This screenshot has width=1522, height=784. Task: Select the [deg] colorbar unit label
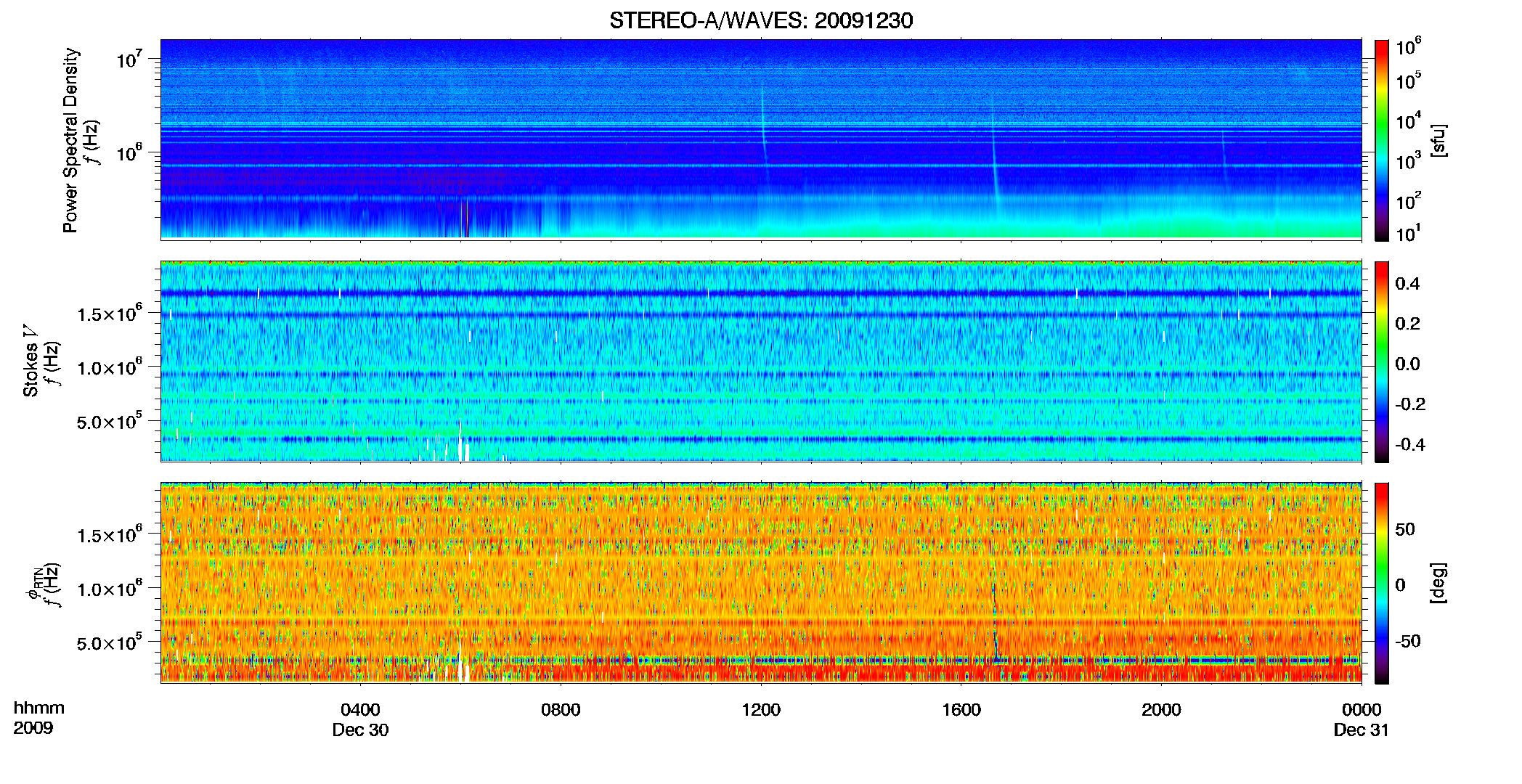pyautogui.click(x=1438, y=583)
